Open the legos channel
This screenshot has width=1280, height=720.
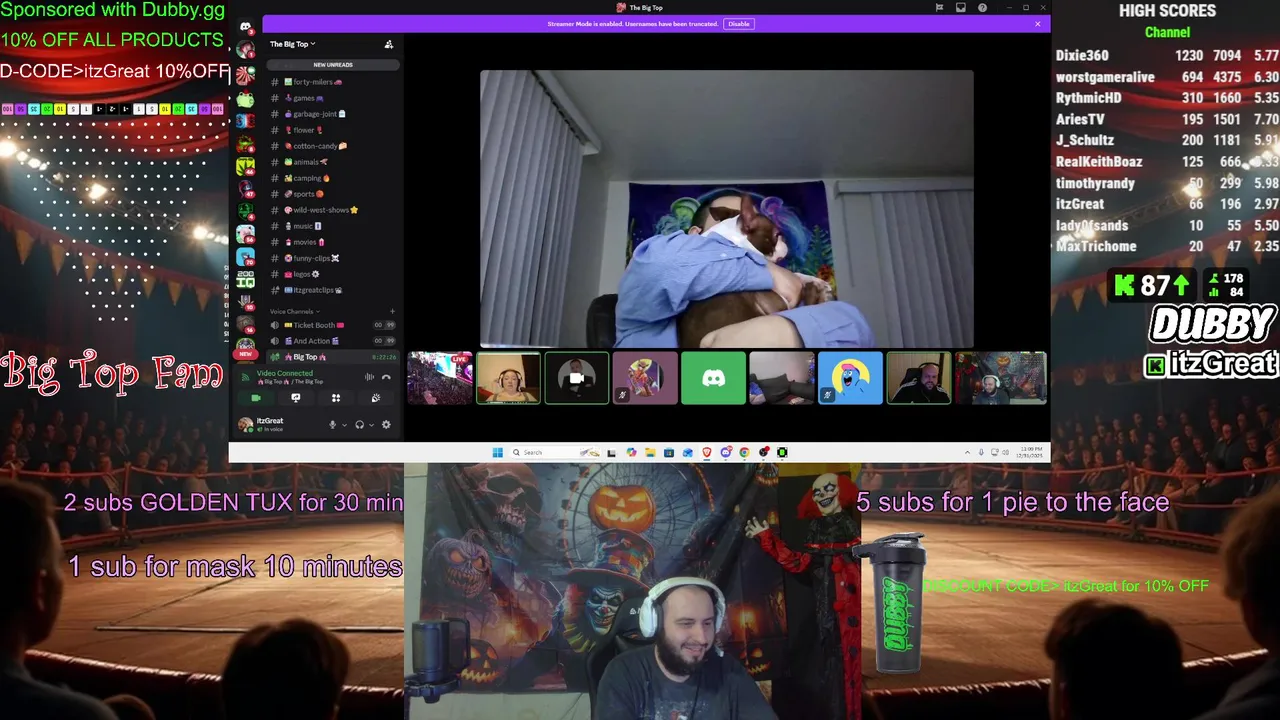(334, 274)
